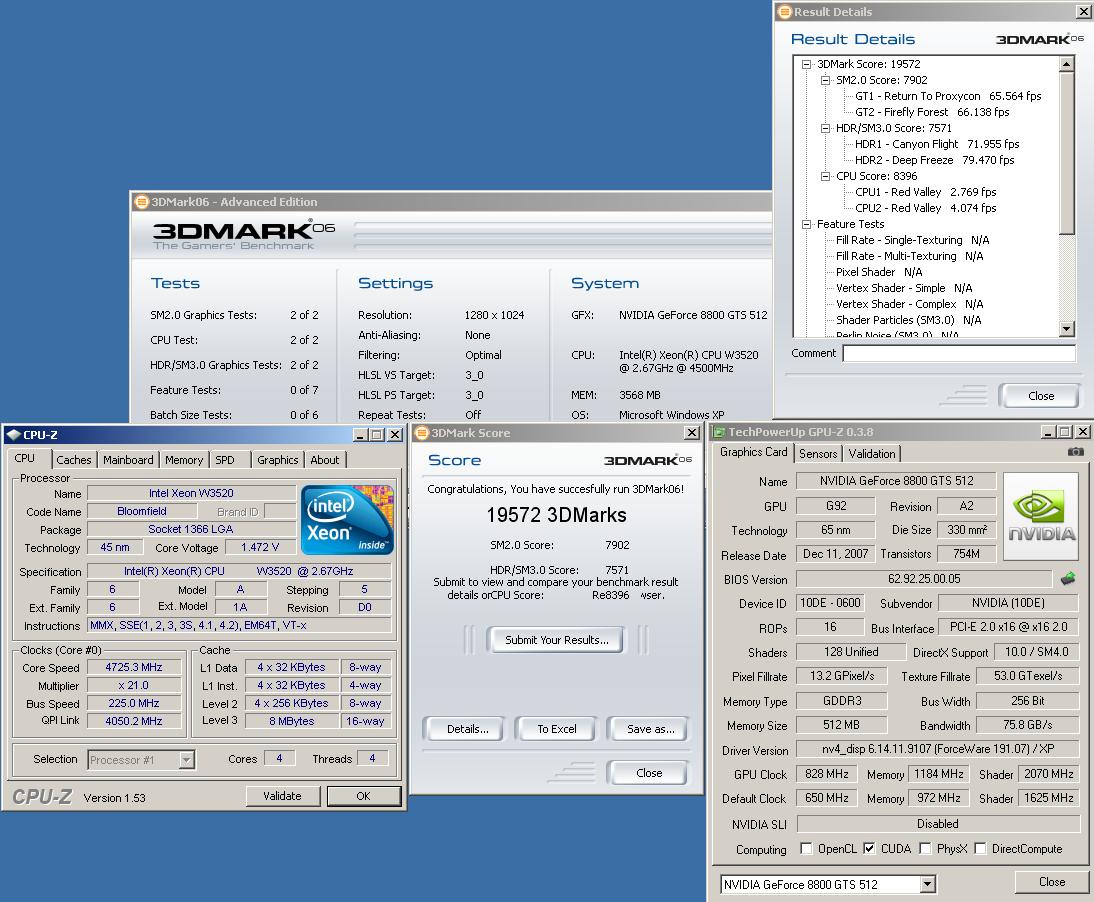Screen dimensions: 1094x902
Task: Click the Result Details window title icon
Action: [x=785, y=11]
